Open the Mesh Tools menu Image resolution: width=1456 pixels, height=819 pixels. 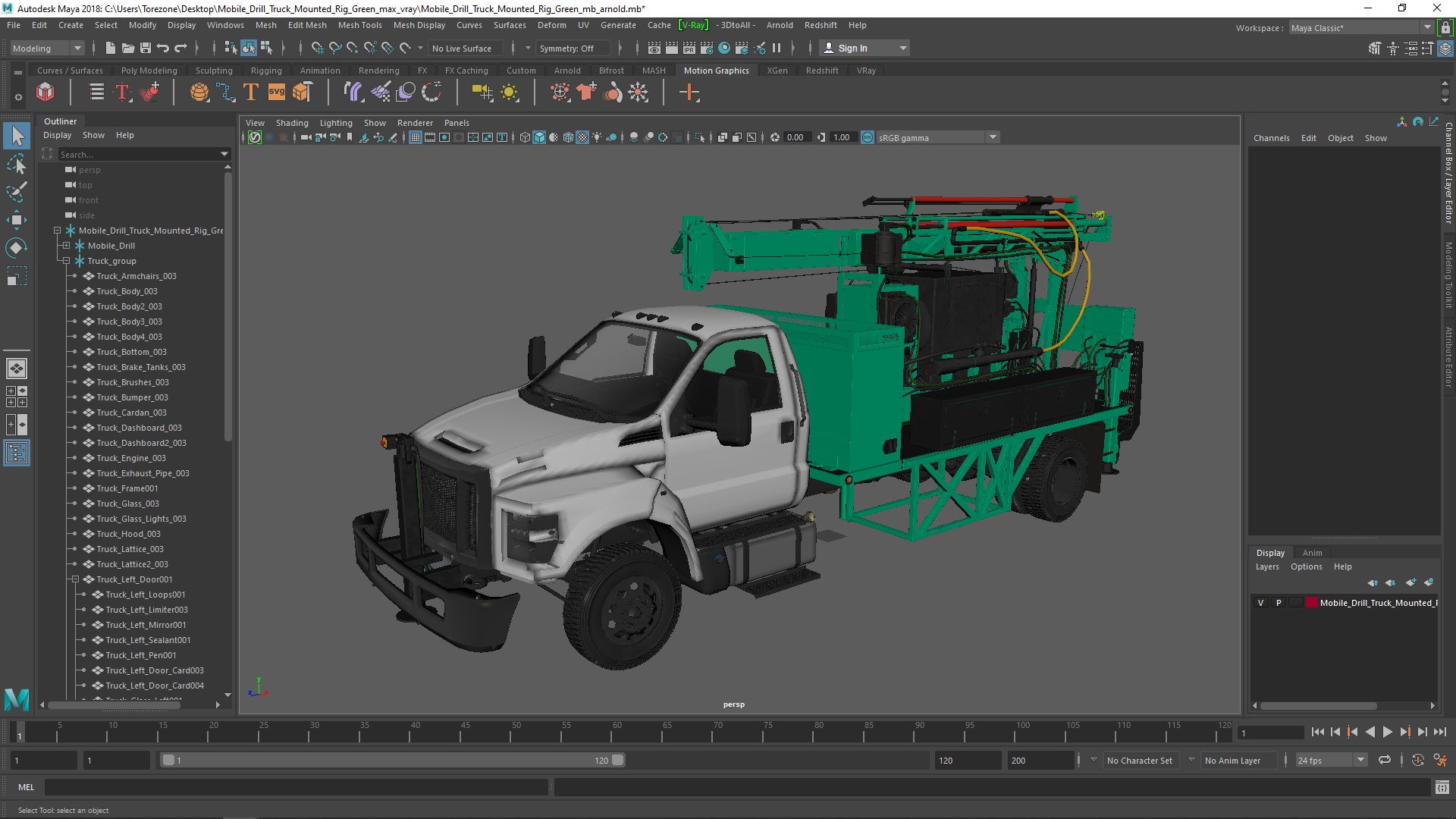point(359,25)
